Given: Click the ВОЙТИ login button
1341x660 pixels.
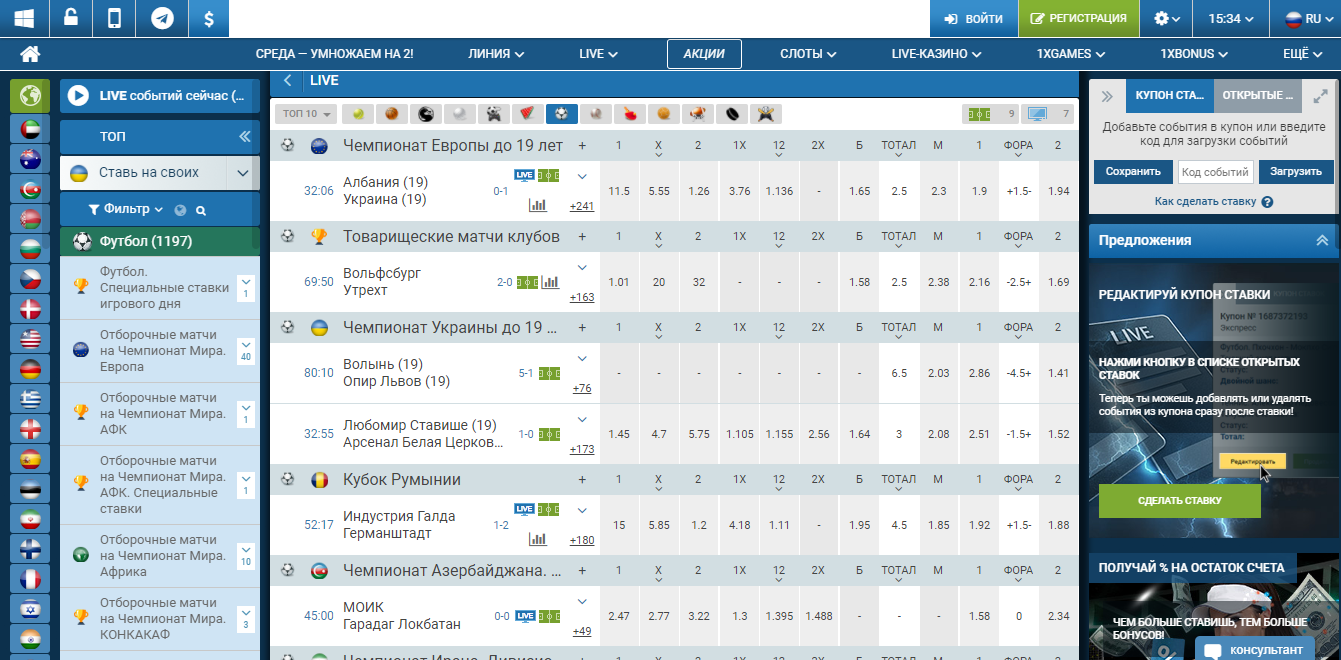Looking at the screenshot, I should [974, 18].
